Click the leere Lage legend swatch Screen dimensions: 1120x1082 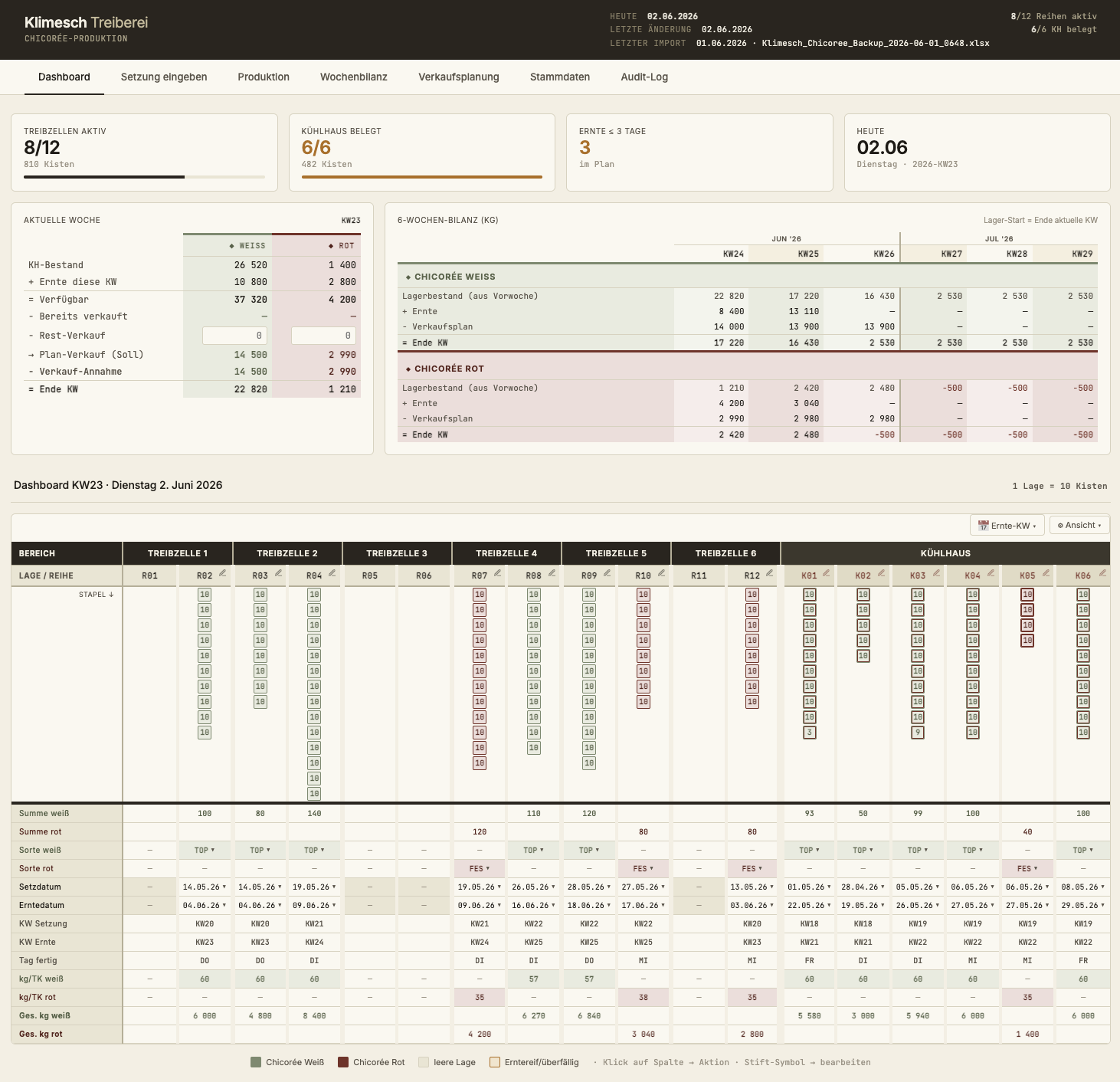pos(424,1062)
